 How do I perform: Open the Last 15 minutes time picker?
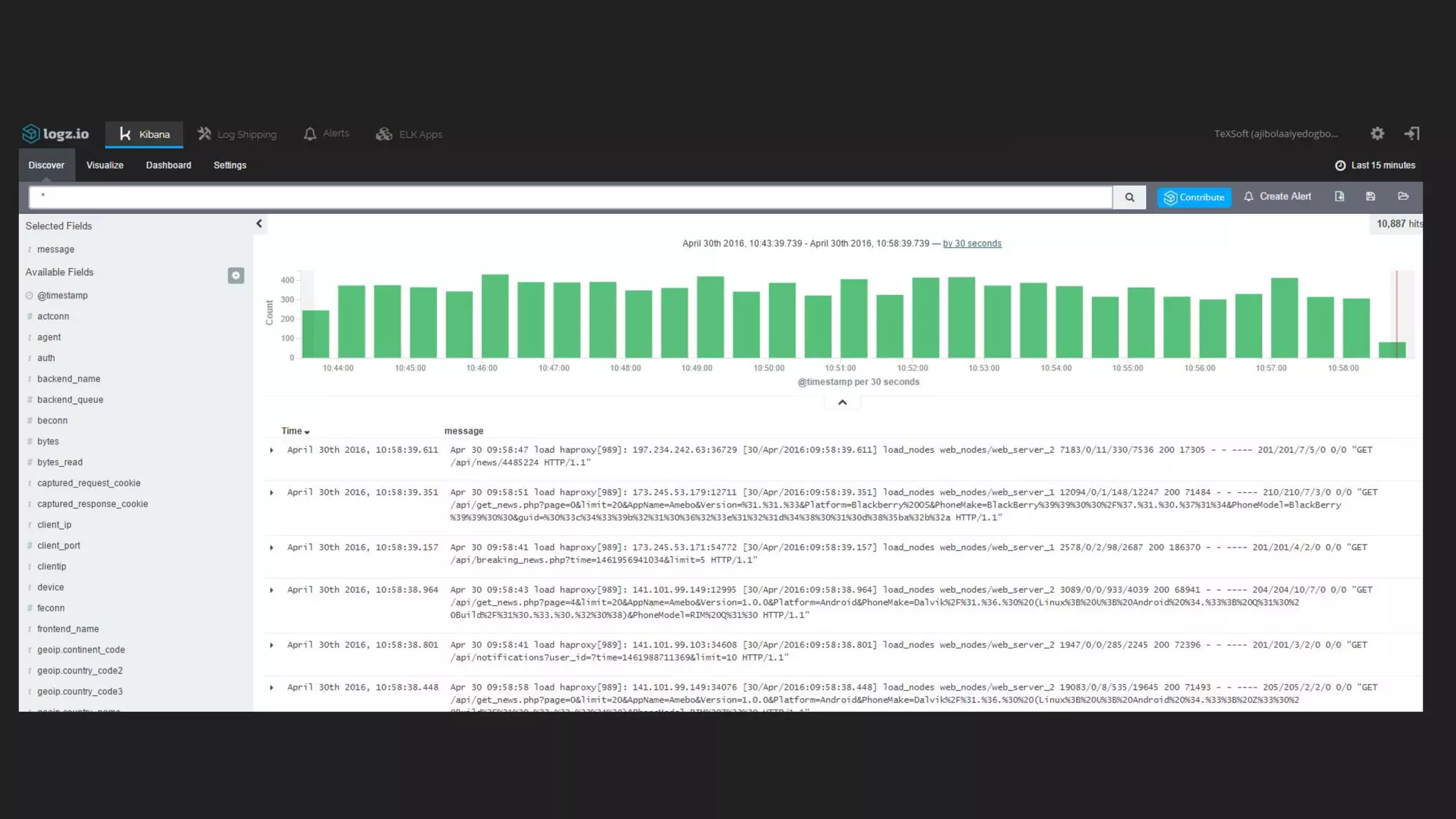pyautogui.click(x=1375, y=166)
